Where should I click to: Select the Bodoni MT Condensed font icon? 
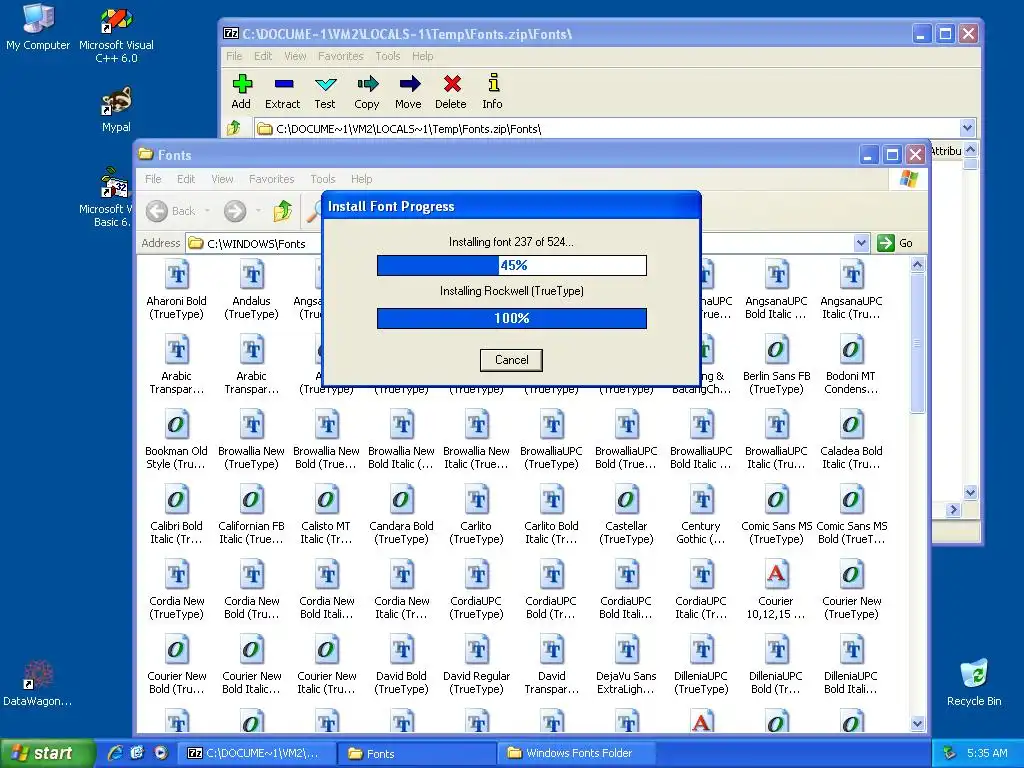point(851,349)
